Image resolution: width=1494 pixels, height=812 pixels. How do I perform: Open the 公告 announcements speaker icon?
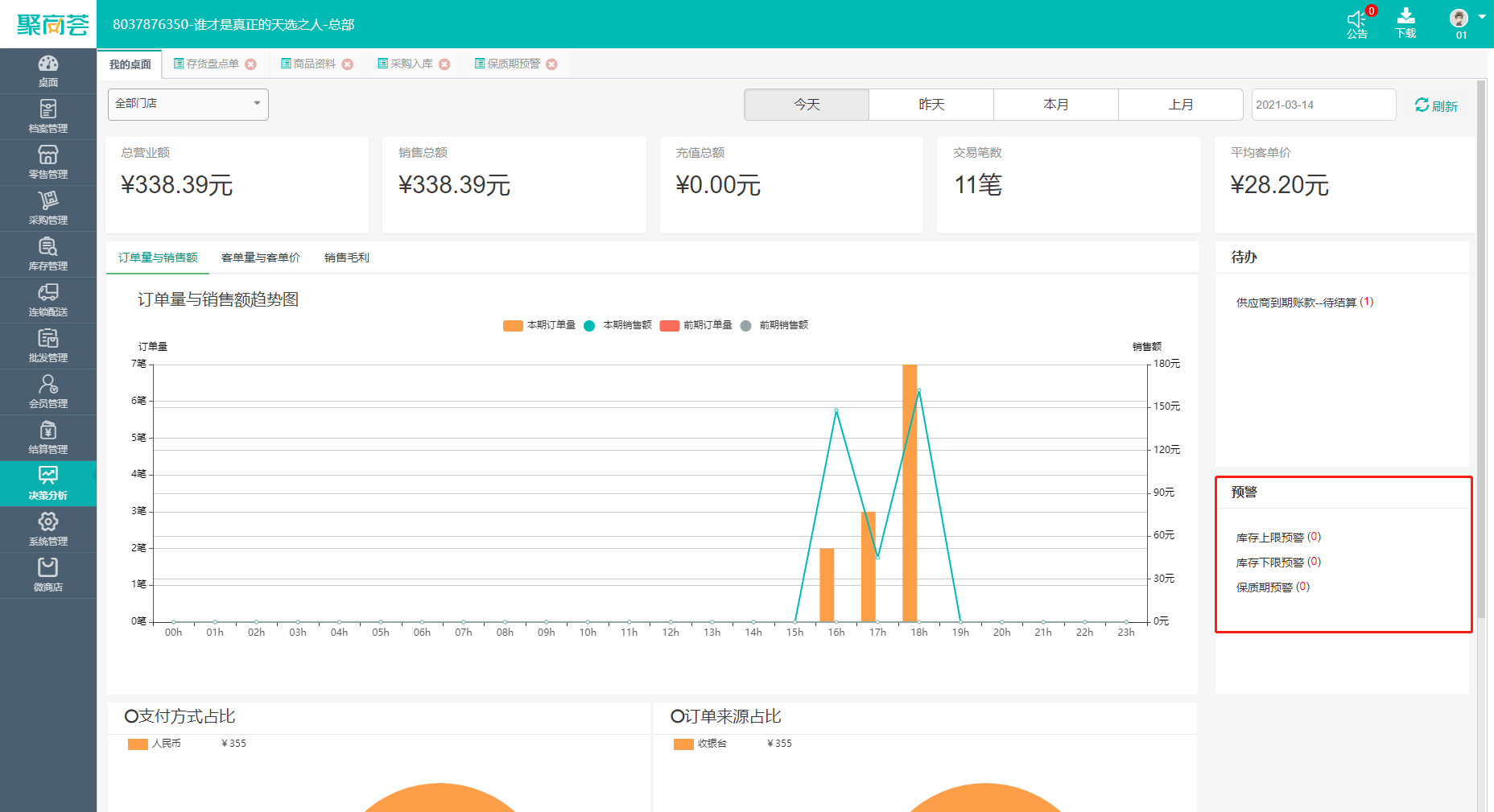1357,23
